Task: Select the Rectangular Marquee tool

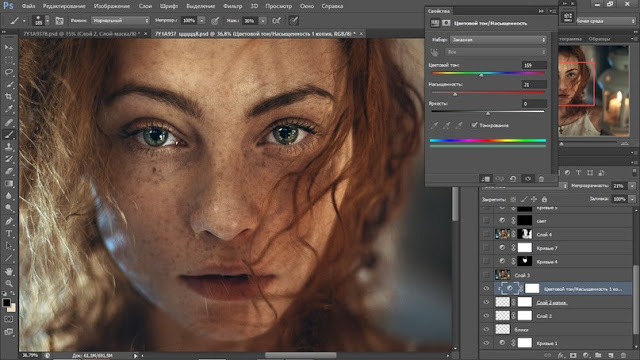Action: [x=9, y=60]
